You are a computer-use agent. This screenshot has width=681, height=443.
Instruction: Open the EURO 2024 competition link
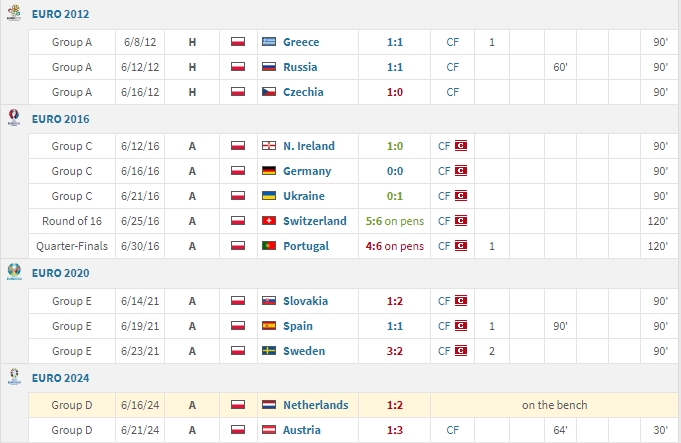(x=60, y=377)
